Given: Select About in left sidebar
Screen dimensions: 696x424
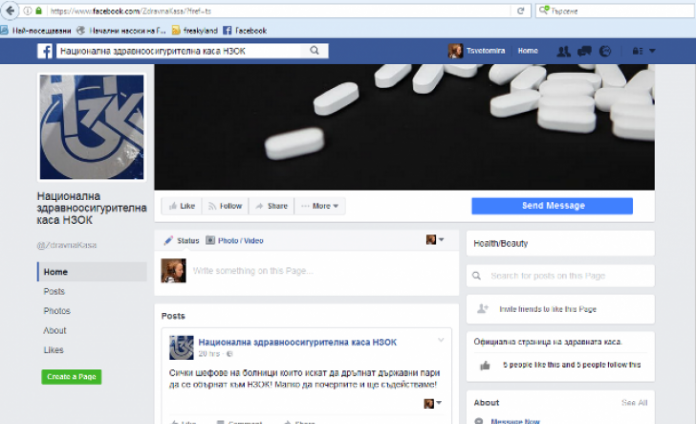Looking at the screenshot, I should 55,330.
